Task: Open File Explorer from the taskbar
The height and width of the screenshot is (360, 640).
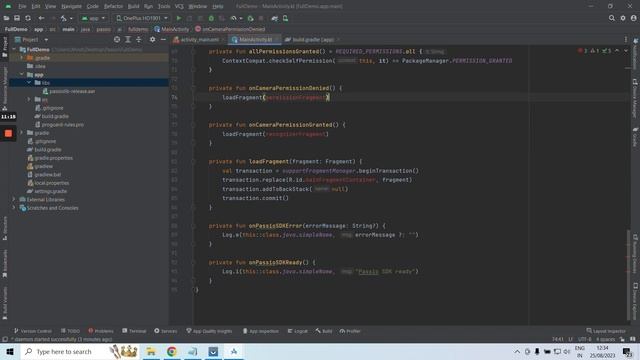Action: coord(151,351)
